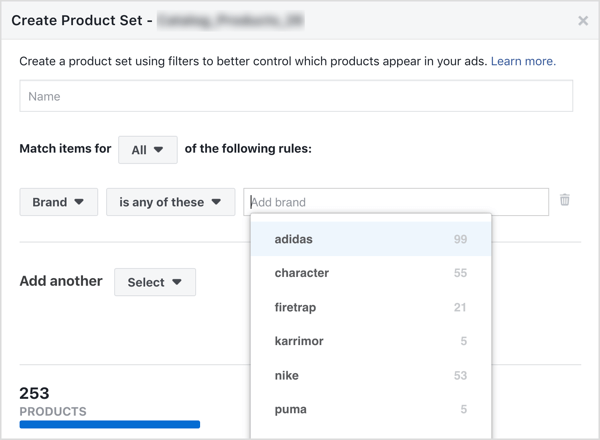Choose character from the brand list

[371, 273]
